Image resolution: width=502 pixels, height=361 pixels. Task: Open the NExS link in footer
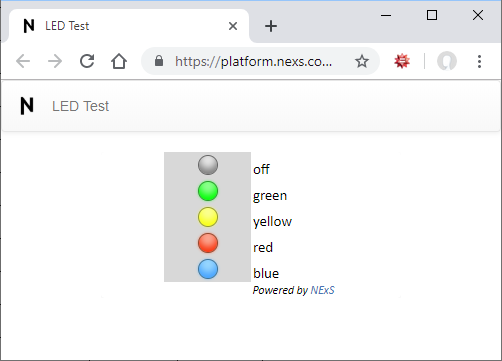(322, 290)
